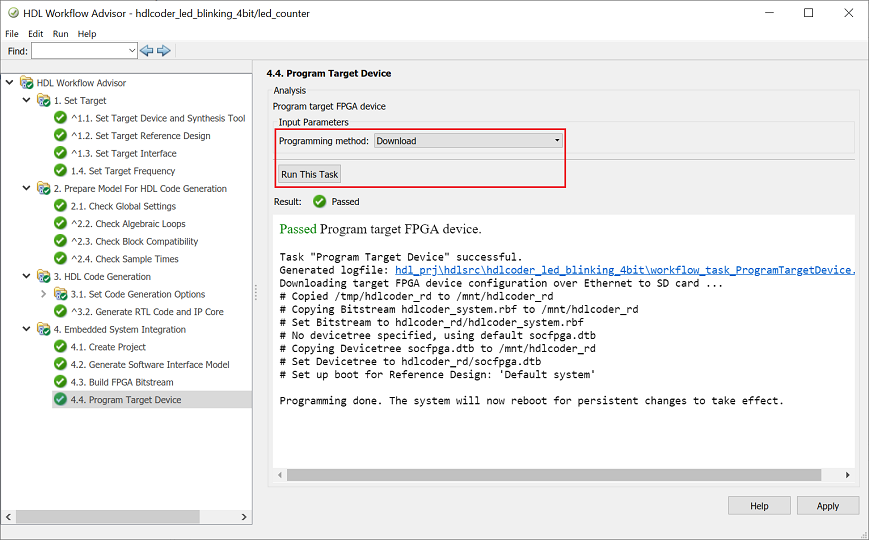
Task: Click green check icon beside Set Target Frequency
Action: pos(61,171)
